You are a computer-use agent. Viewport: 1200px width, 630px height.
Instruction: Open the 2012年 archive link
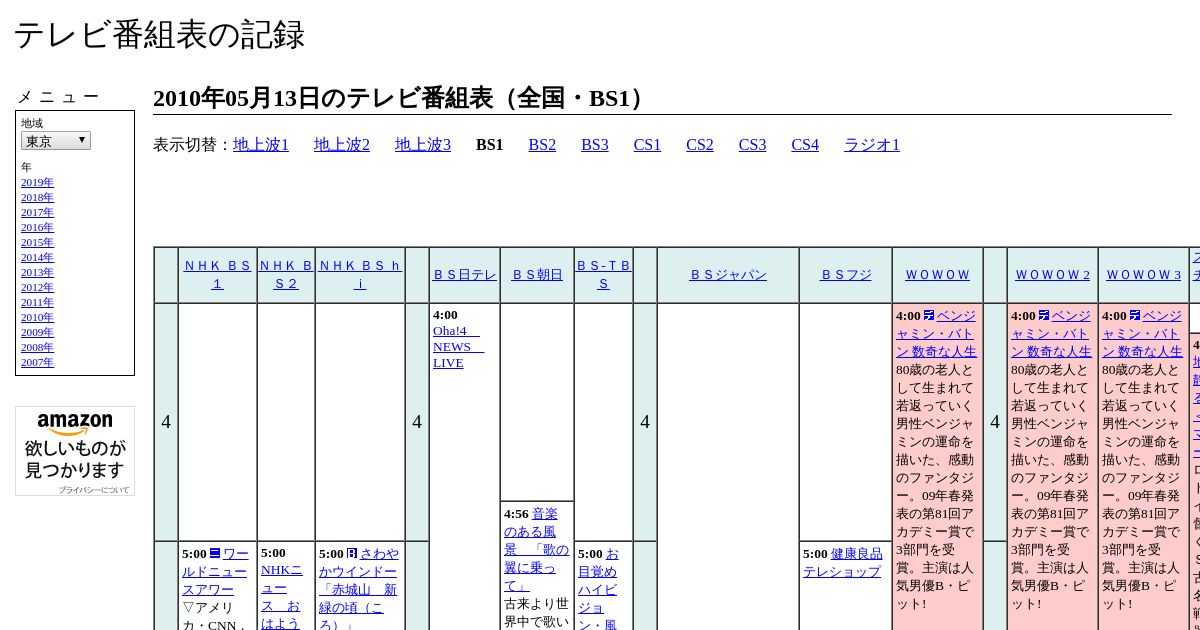(37, 287)
